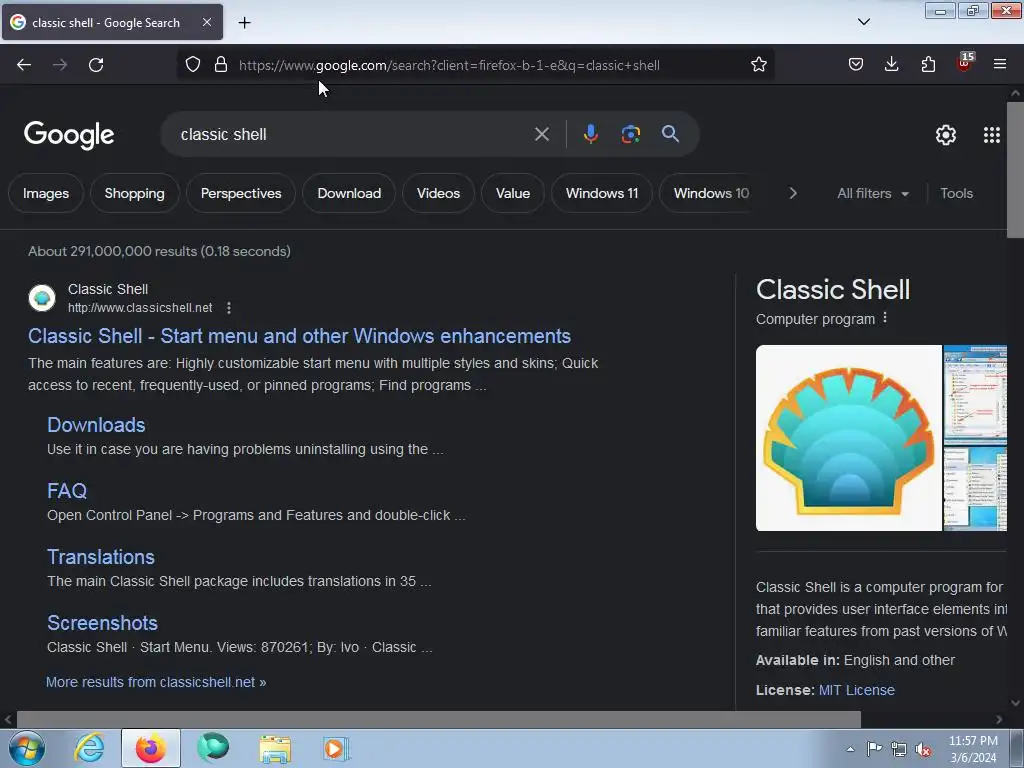Image resolution: width=1024 pixels, height=768 pixels.
Task: Open the Windows Start orb
Action: [27, 748]
